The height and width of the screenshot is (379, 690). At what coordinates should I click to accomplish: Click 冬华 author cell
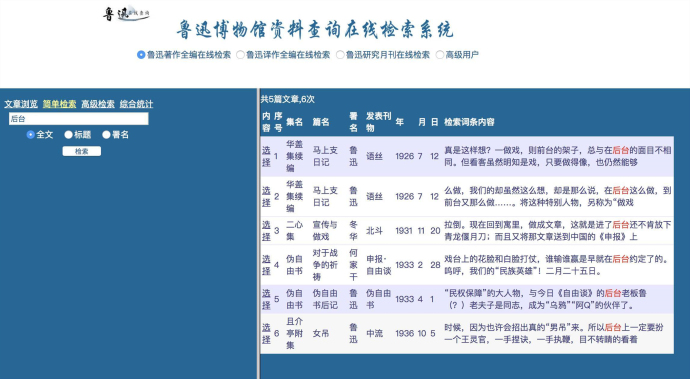point(353,231)
